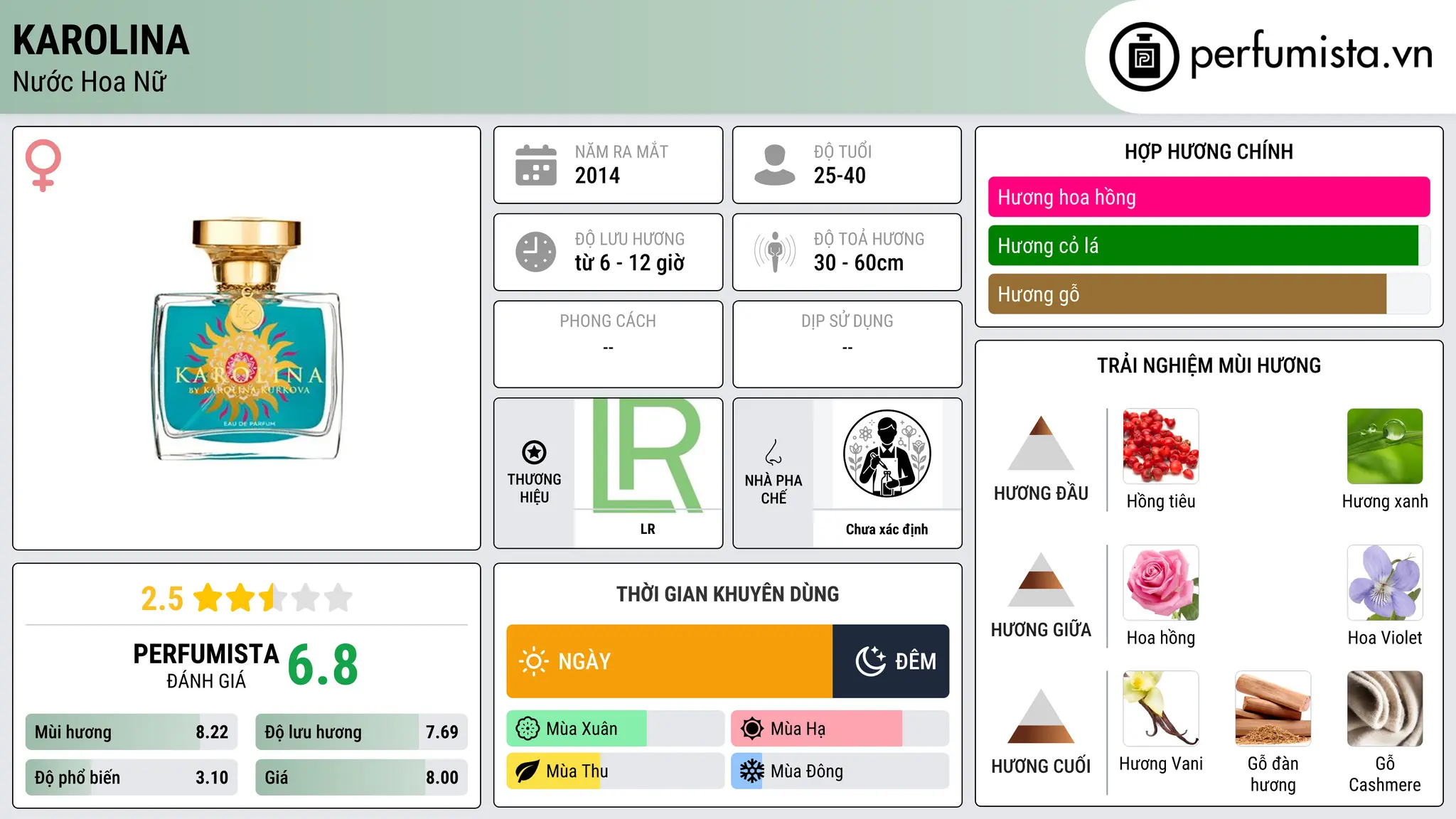Select the pink Hương hoa hồng accord bar

[1209, 197]
